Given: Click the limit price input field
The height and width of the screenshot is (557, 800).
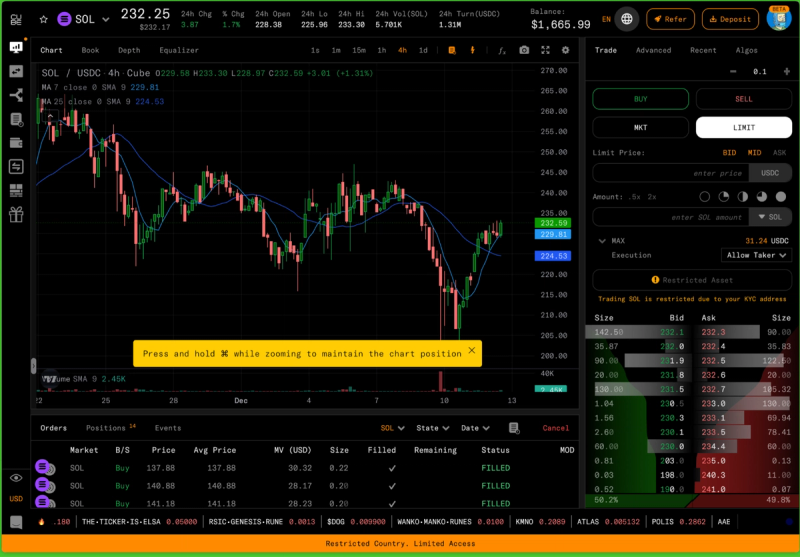Looking at the screenshot, I should click(x=670, y=173).
